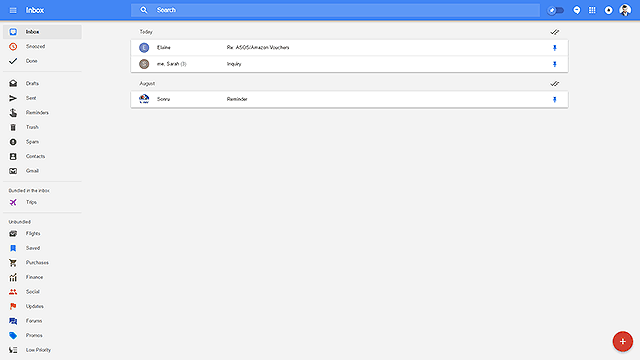This screenshot has width=640, height=360.
Task: Sweep all Today emails to done
Action: pyautogui.click(x=554, y=32)
